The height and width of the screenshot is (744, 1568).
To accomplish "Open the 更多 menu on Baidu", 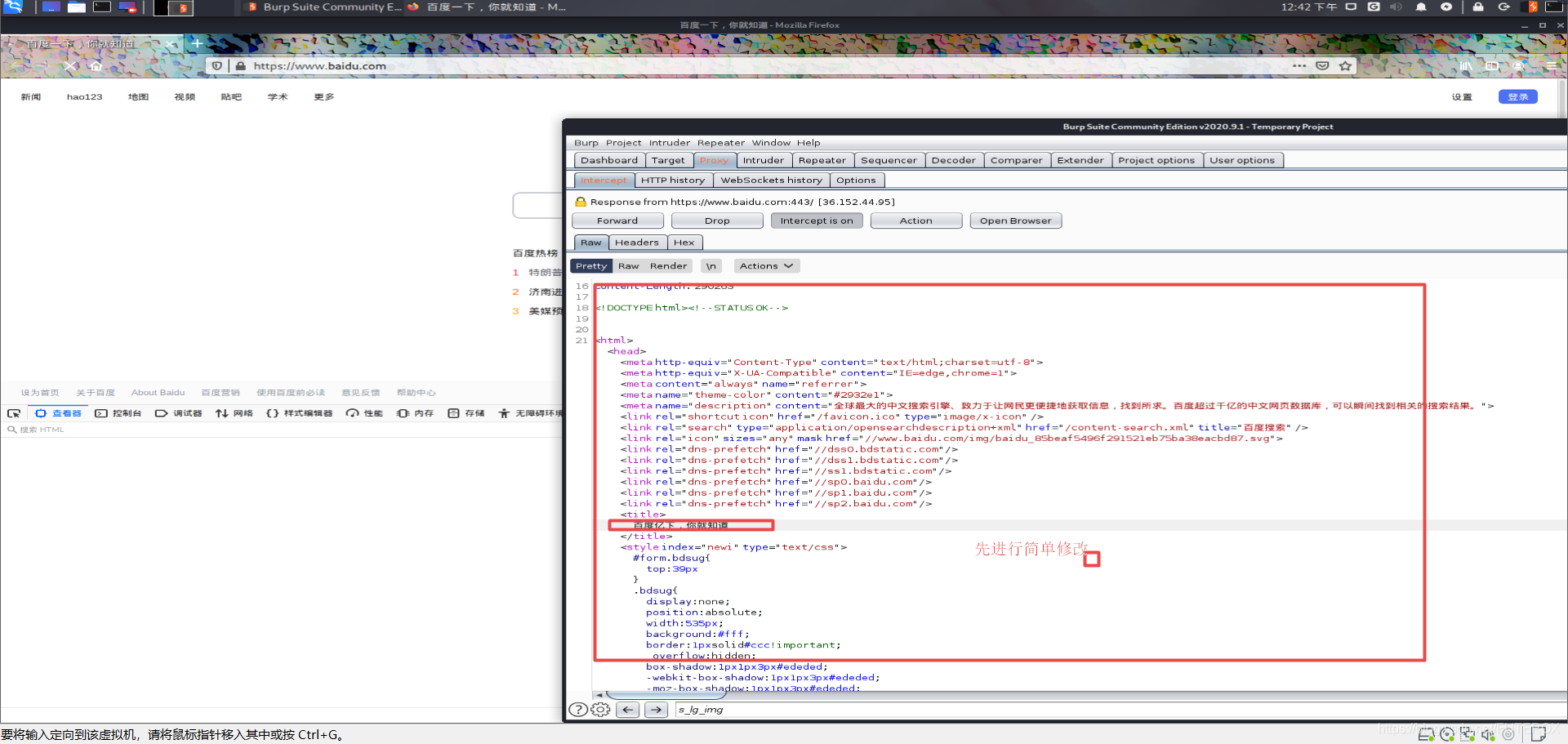I will click(324, 97).
